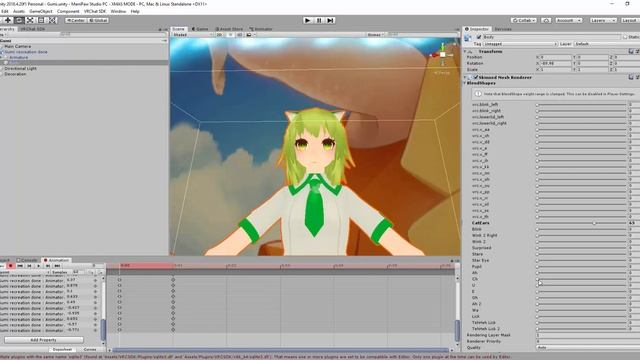Switch to the Console tab
This screenshot has height=360, width=640.
click(x=27, y=260)
